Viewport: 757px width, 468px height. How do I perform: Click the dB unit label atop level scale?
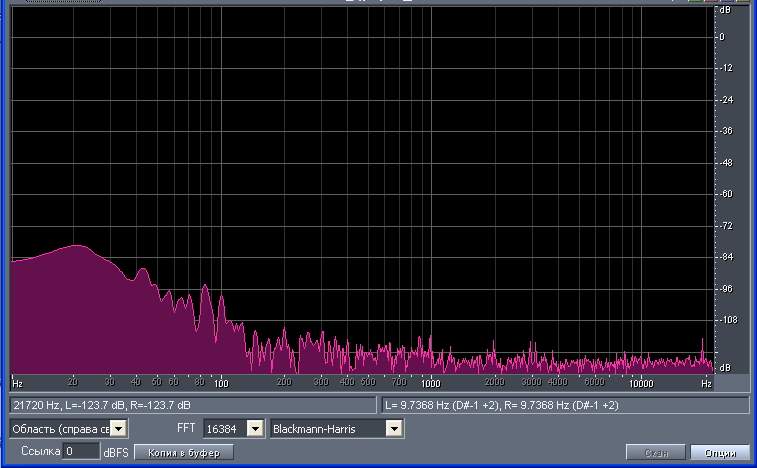click(x=724, y=10)
